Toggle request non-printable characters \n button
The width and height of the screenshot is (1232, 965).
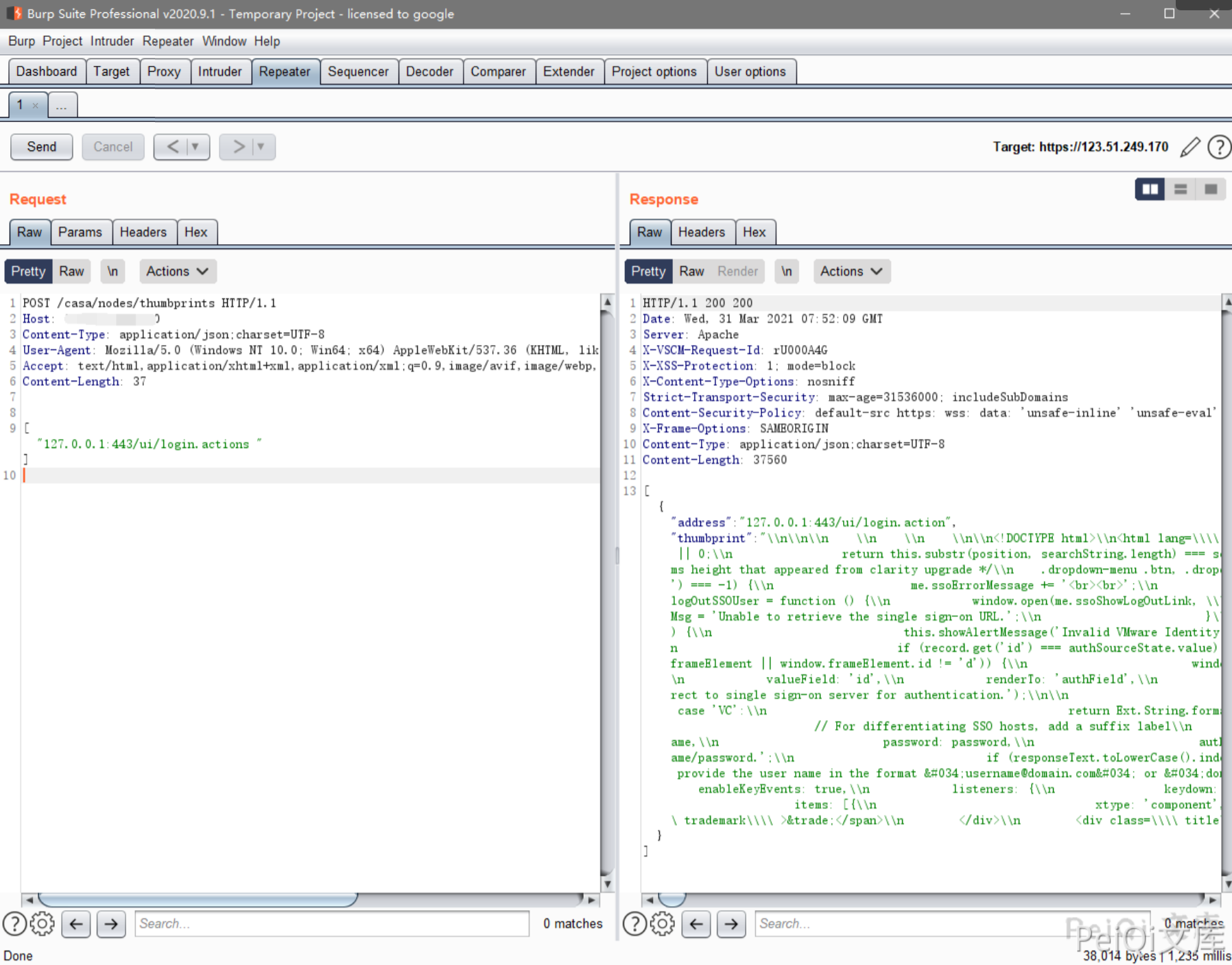tap(112, 272)
